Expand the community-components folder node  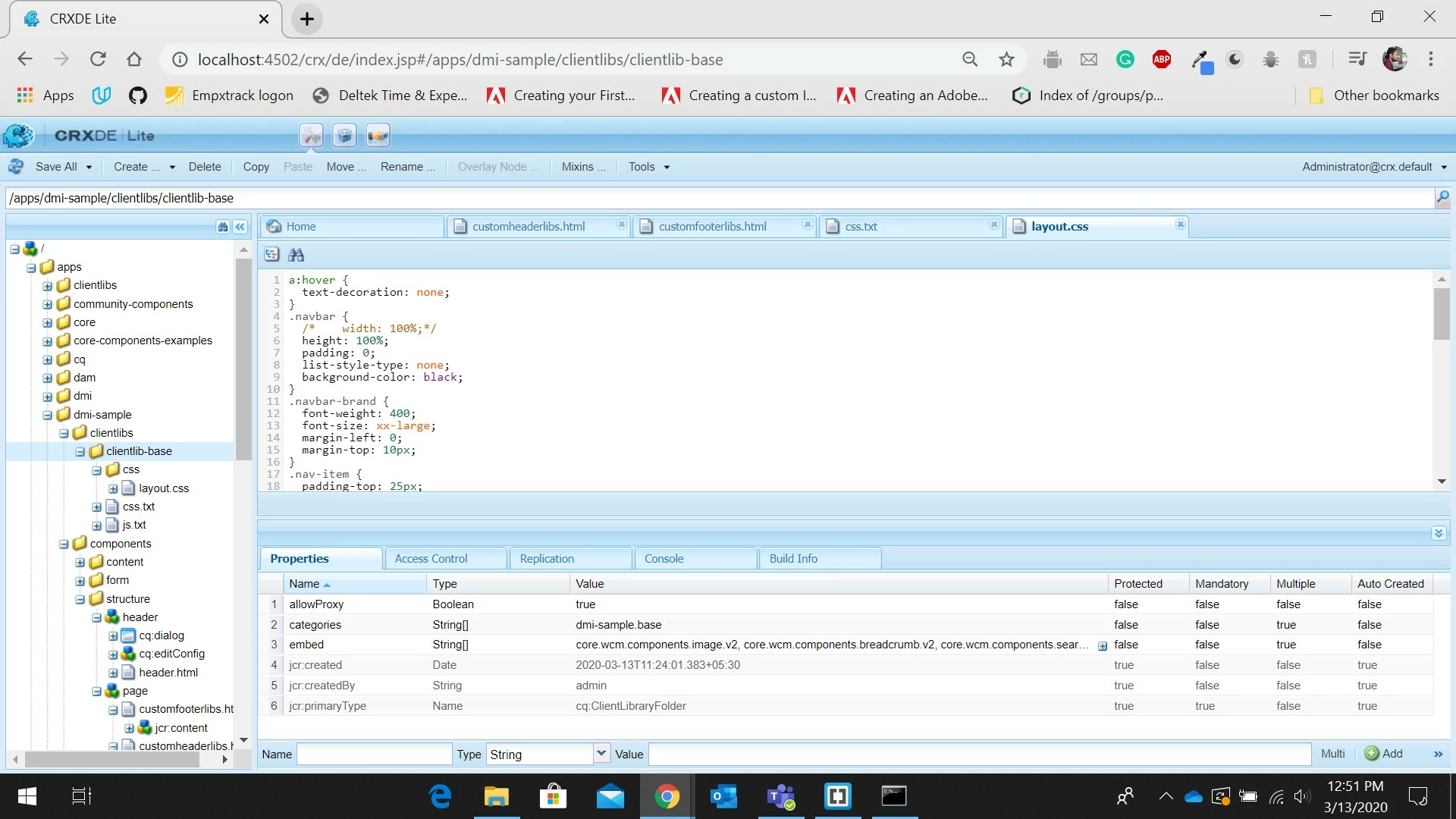pos(48,304)
